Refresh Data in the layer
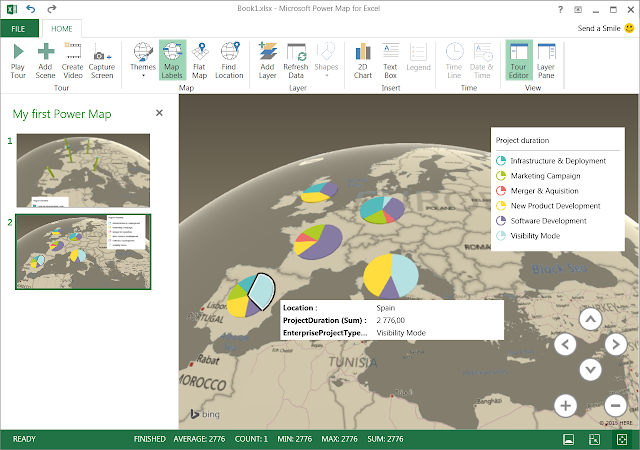Screen dimensions: 640x450 pos(296,60)
